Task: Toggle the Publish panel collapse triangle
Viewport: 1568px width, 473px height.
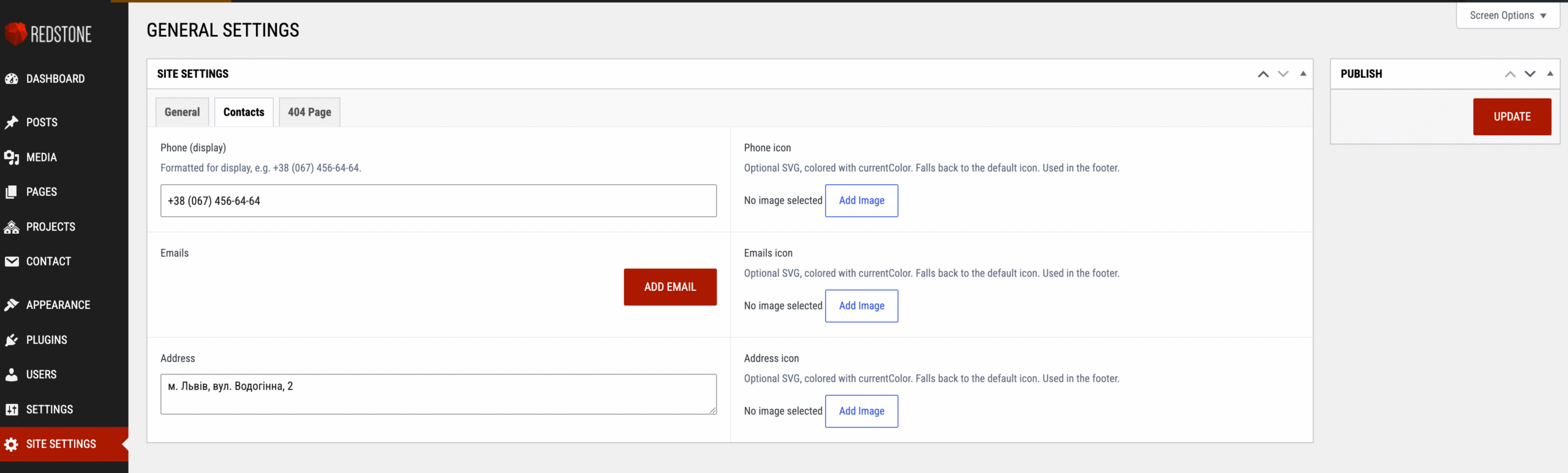Action: click(1550, 73)
